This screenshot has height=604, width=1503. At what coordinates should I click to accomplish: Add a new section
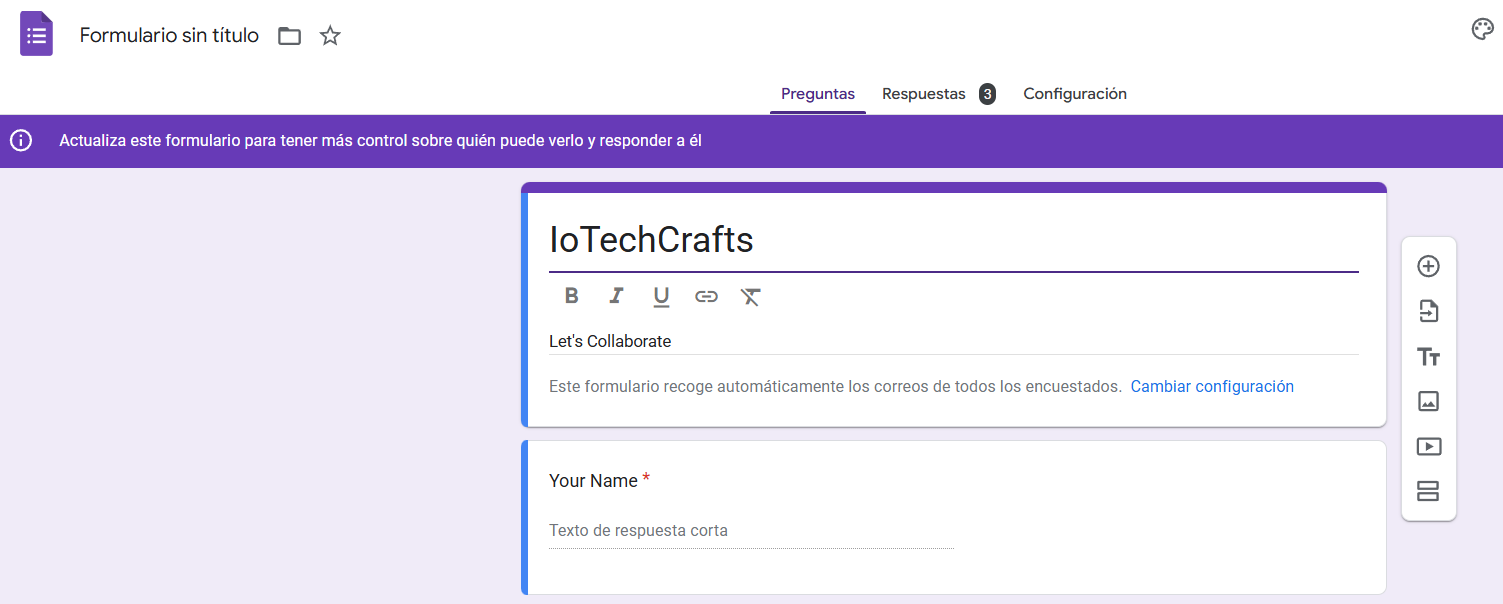pos(1428,491)
